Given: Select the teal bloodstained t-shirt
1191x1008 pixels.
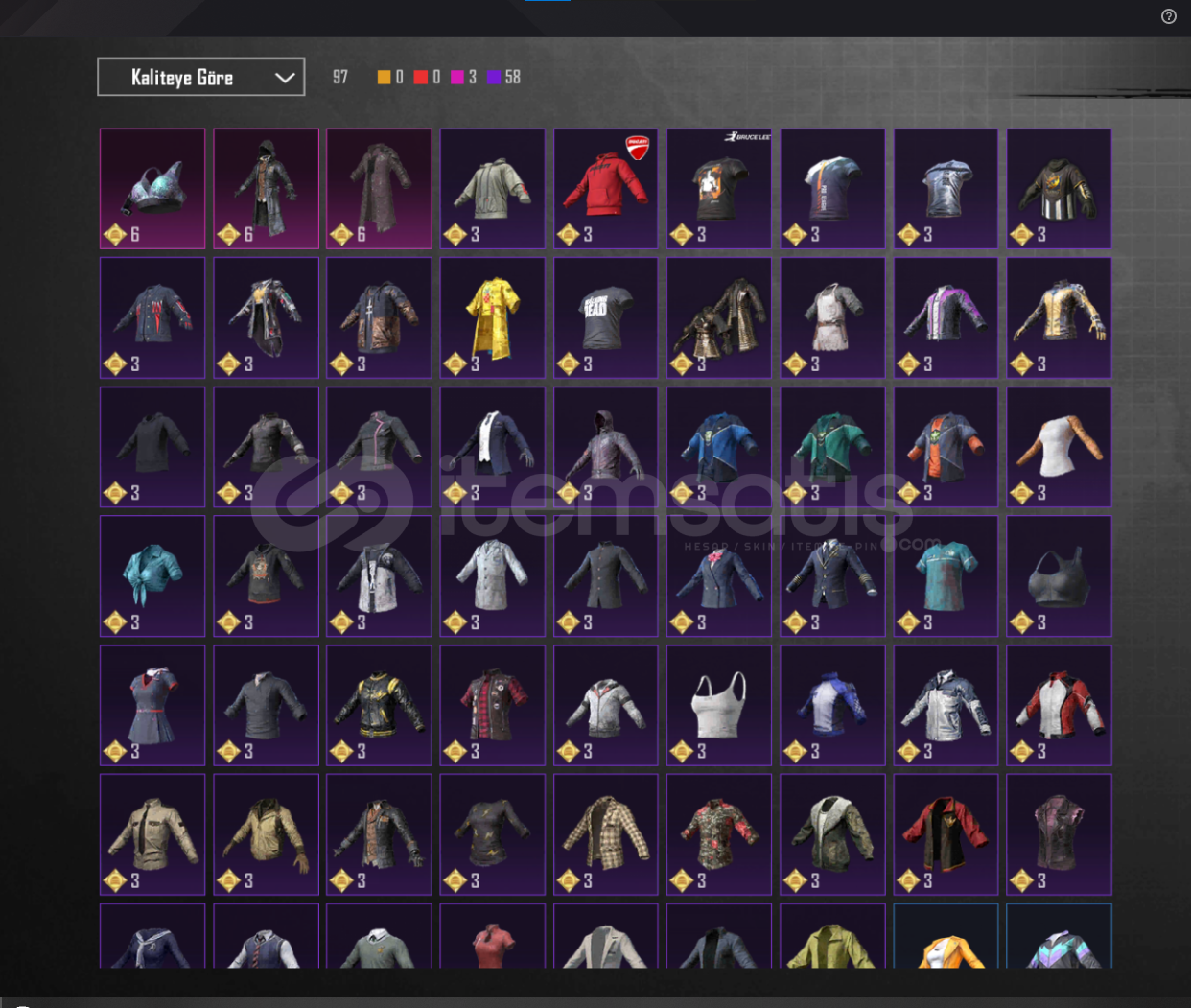Looking at the screenshot, I should [946, 576].
